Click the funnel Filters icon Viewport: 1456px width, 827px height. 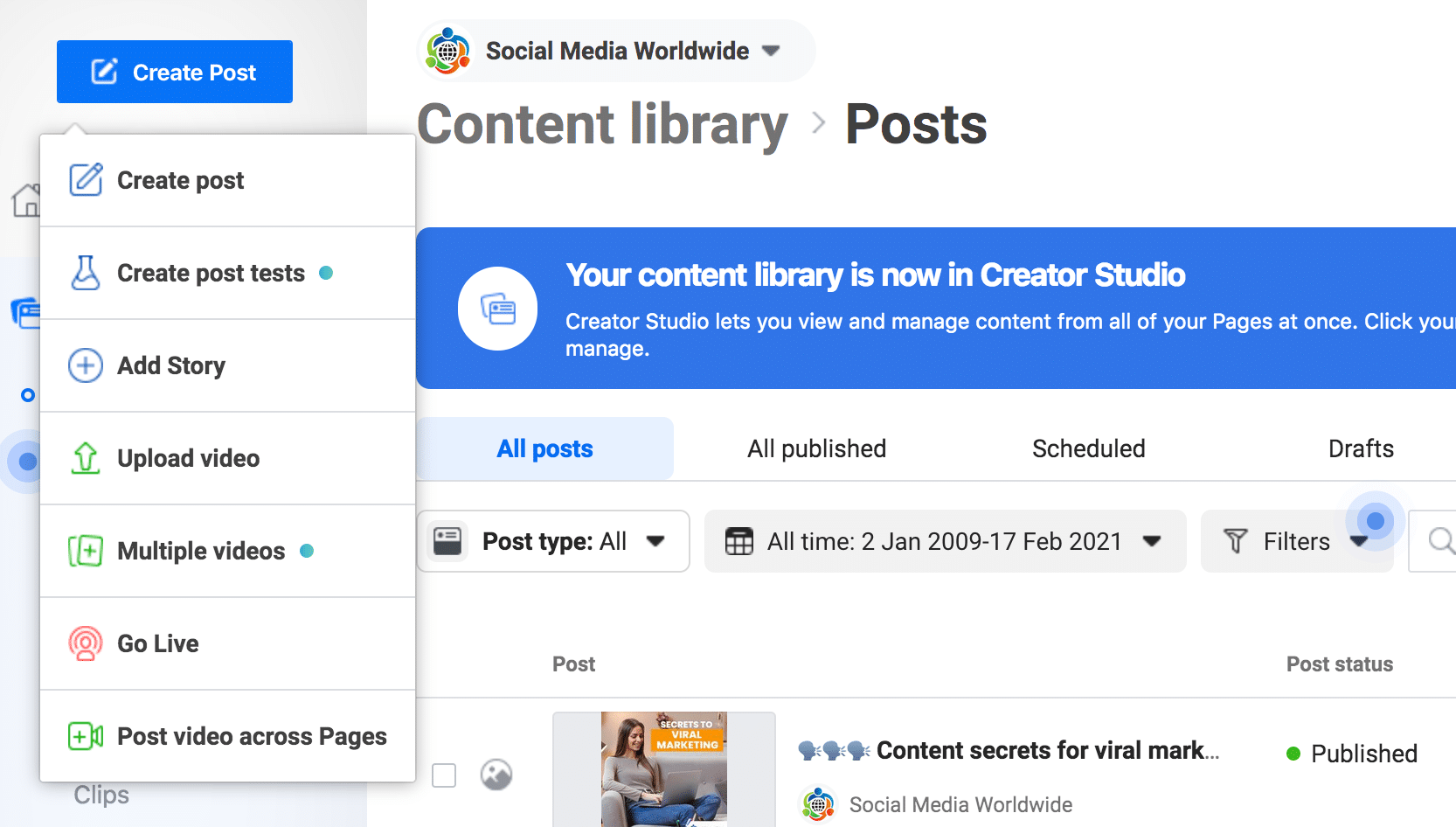pyautogui.click(x=1235, y=541)
